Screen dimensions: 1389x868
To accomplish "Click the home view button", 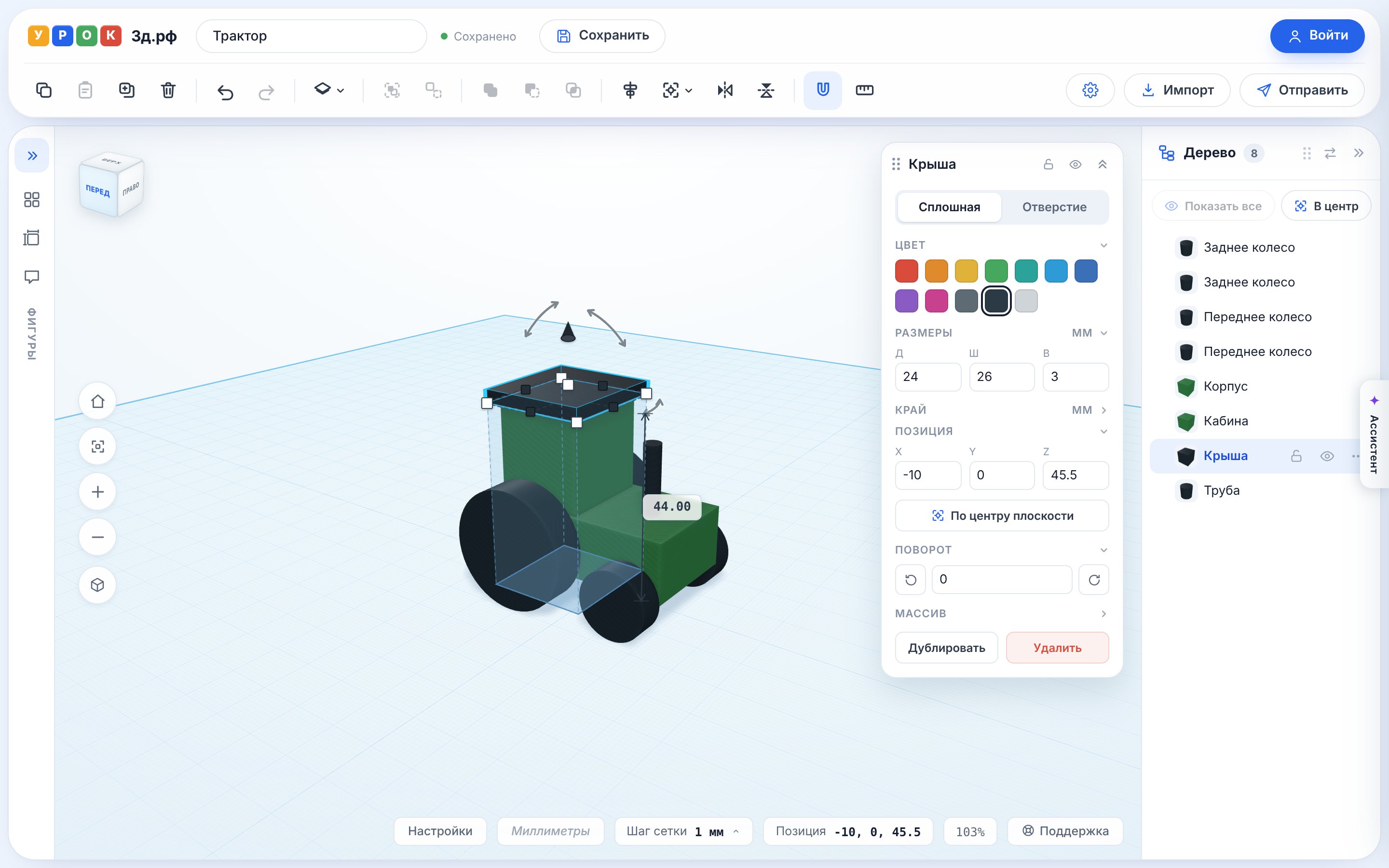I will coord(97,401).
